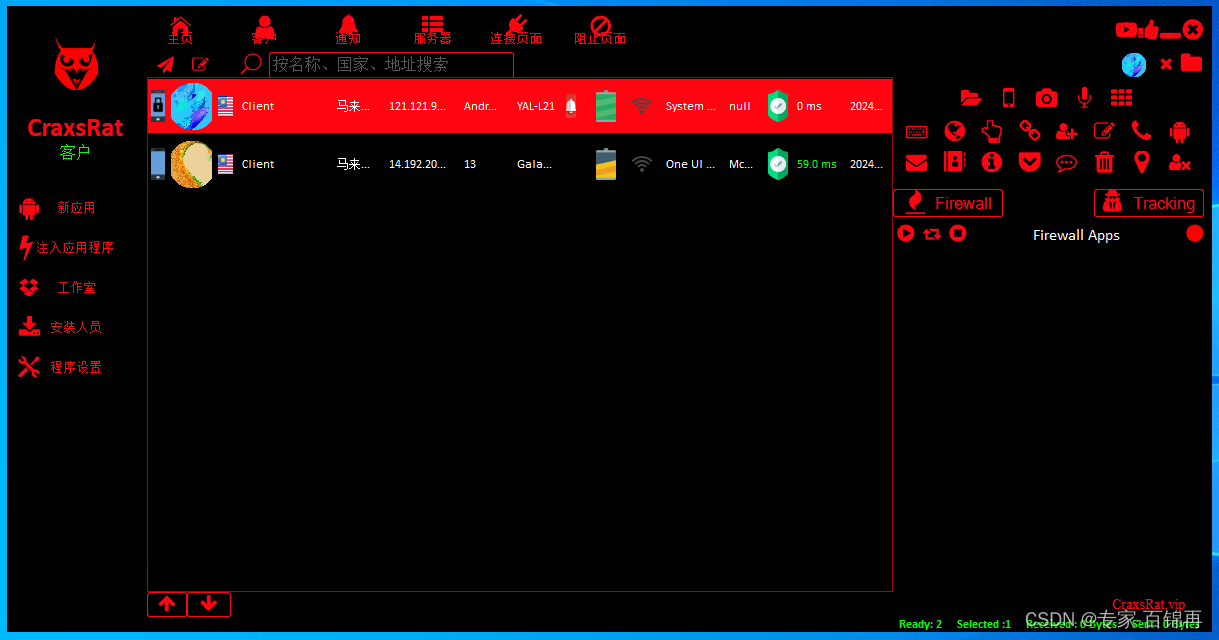Toggle the Firewall Apps status circle

1195,234
